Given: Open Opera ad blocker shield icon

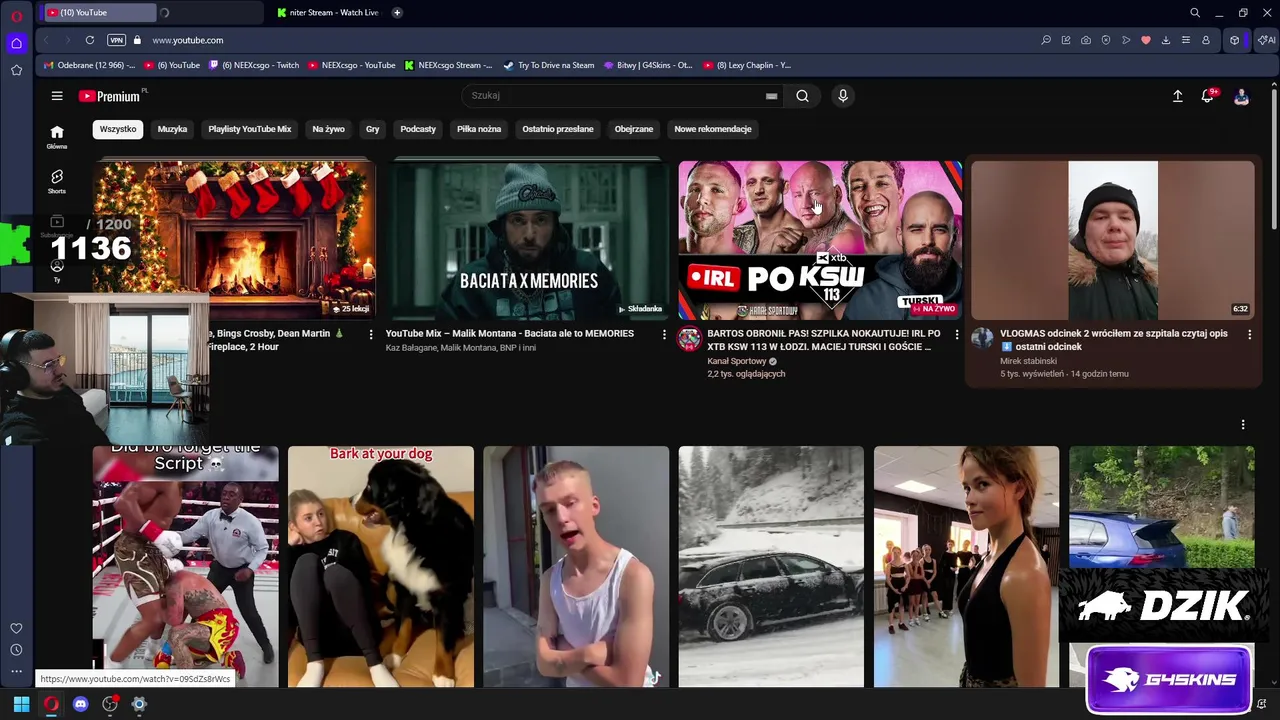Looking at the screenshot, I should (1106, 40).
